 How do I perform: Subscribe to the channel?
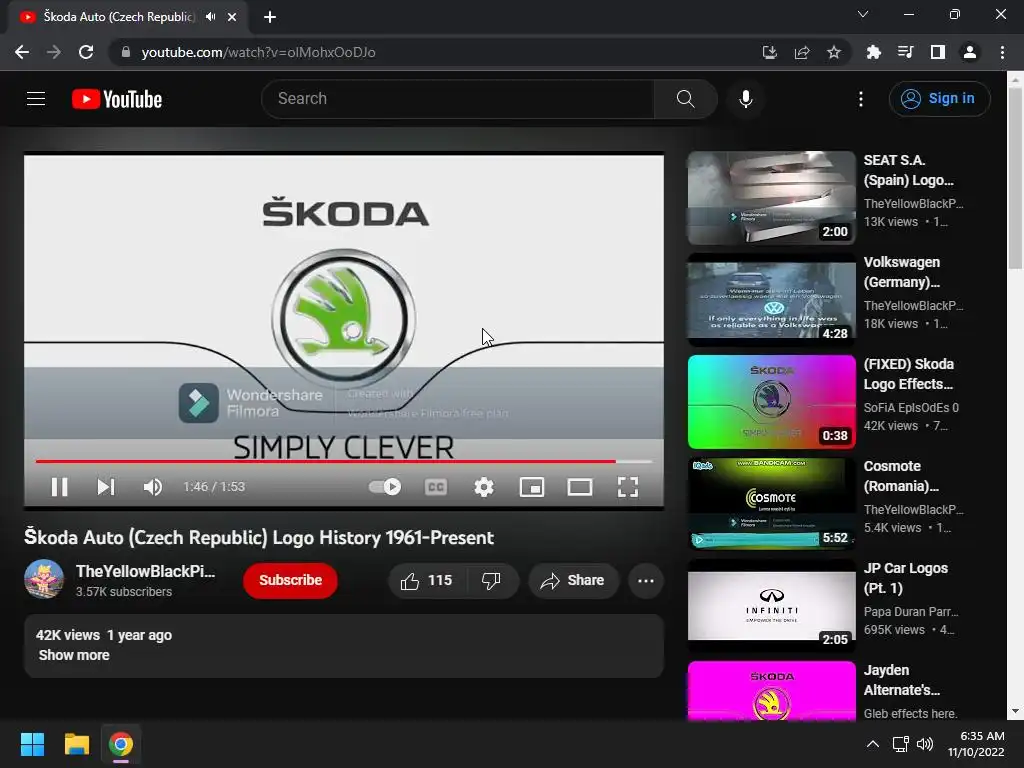pos(290,580)
